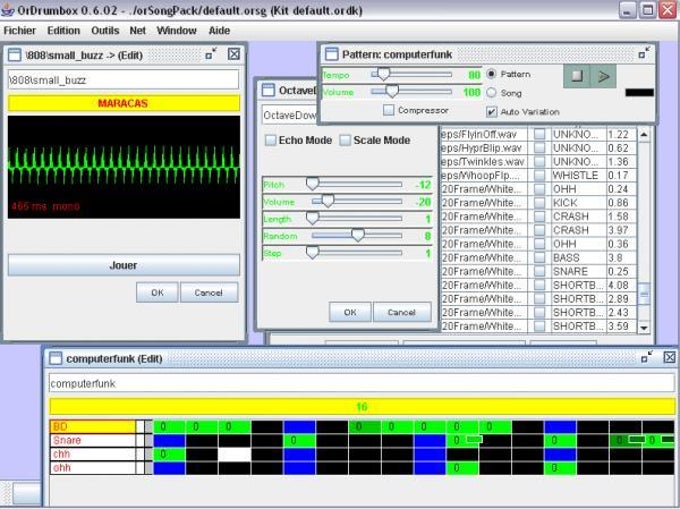The image size is (680, 509).
Task: Maximize the computerfunk edit internal frame
Action: [648, 357]
